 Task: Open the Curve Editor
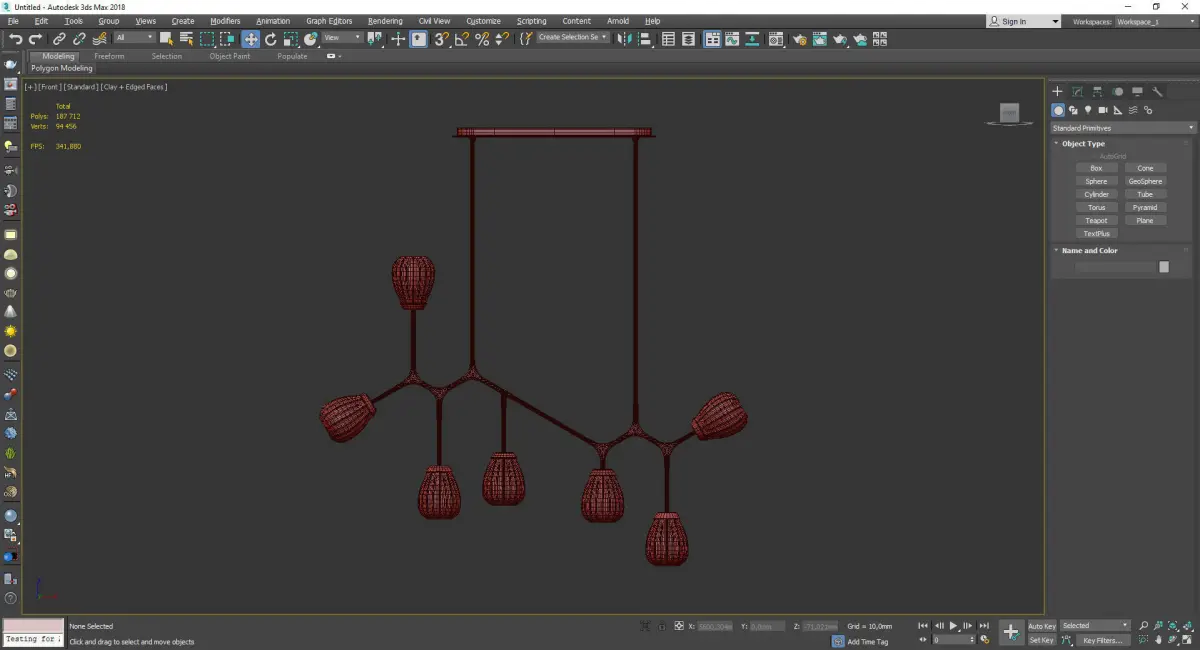point(732,39)
